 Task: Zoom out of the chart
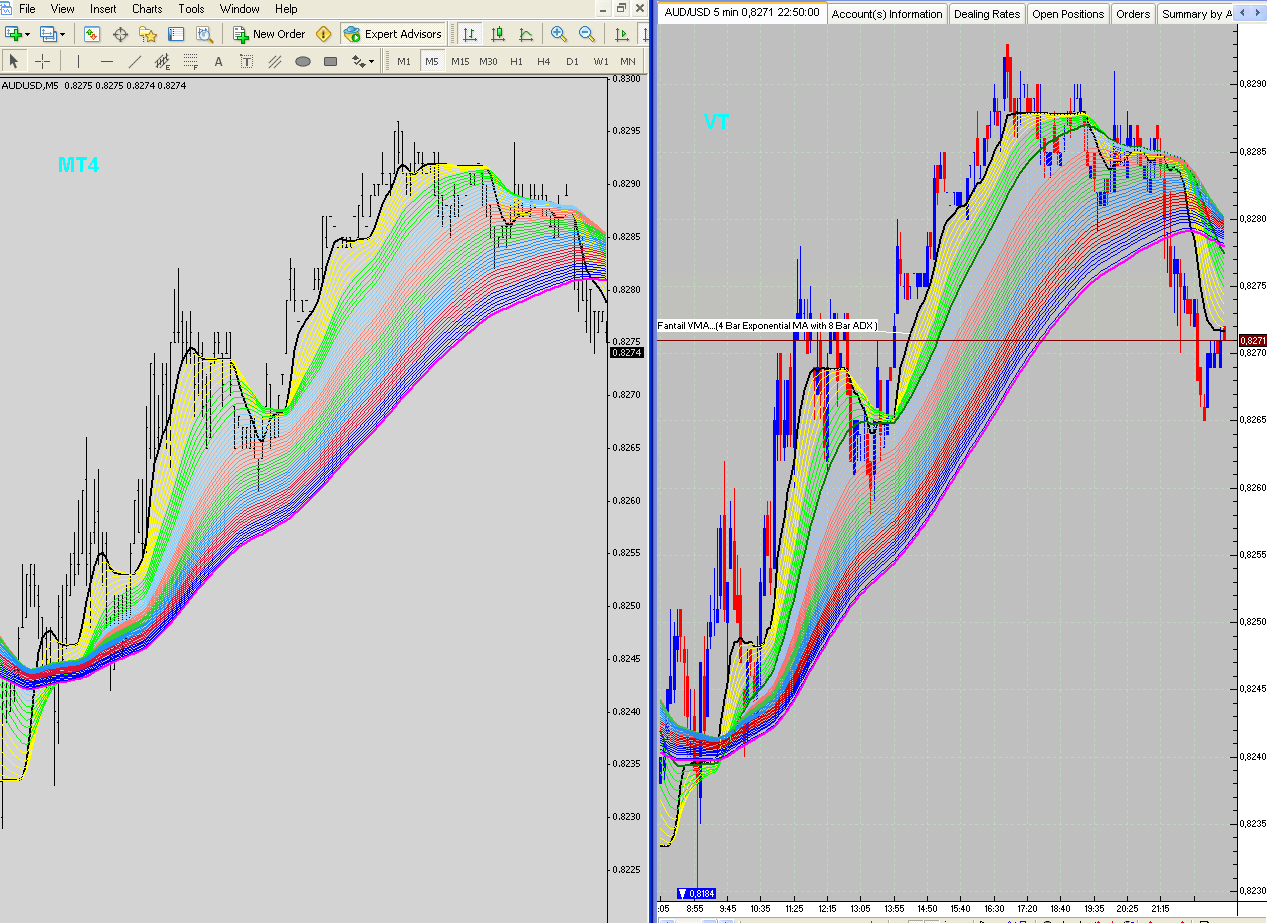tap(586, 34)
